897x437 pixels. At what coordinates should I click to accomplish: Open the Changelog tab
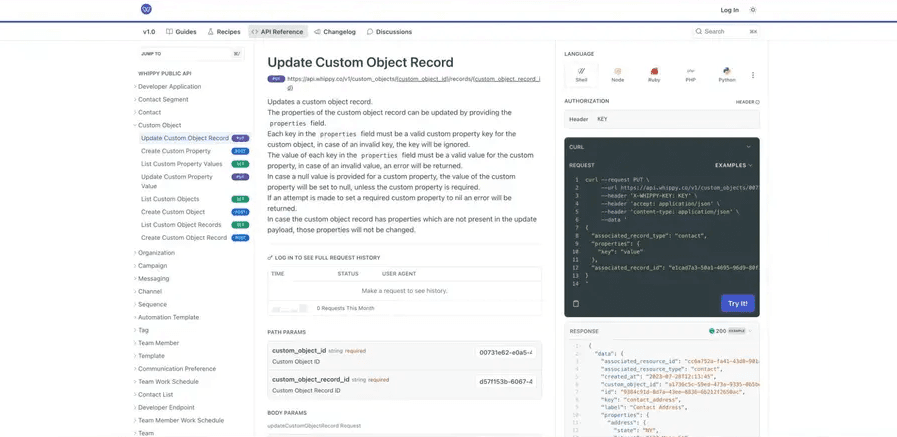point(335,31)
